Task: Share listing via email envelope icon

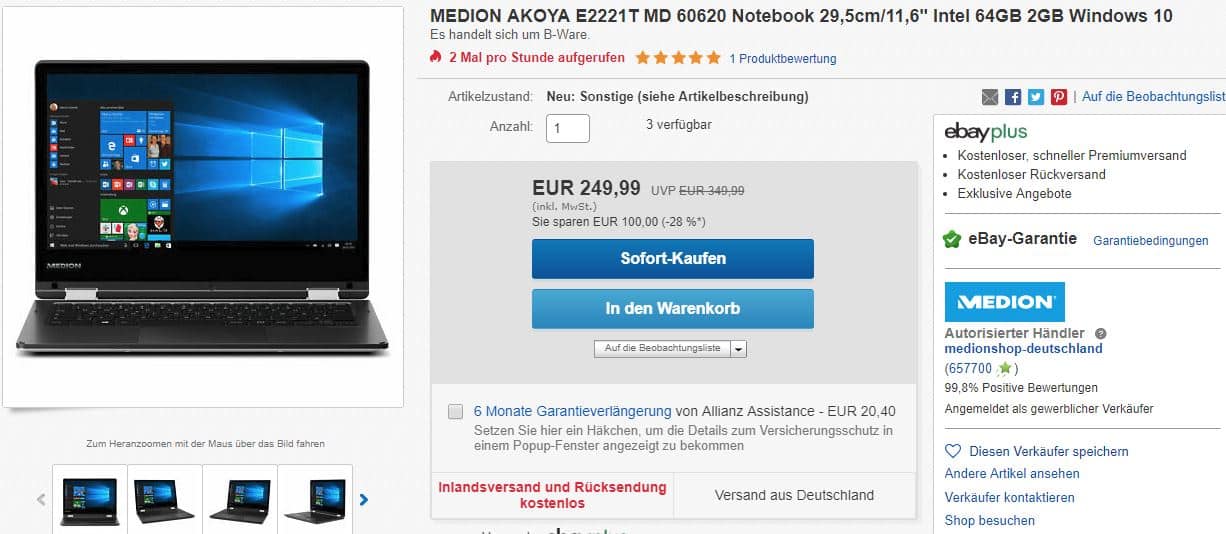Action: [990, 97]
